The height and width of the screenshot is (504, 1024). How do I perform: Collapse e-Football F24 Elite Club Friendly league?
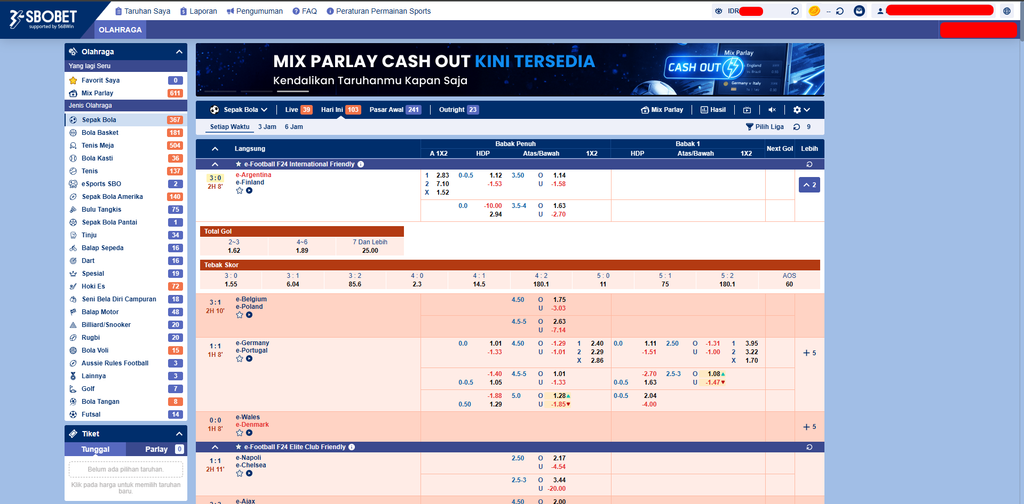[215, 447]
